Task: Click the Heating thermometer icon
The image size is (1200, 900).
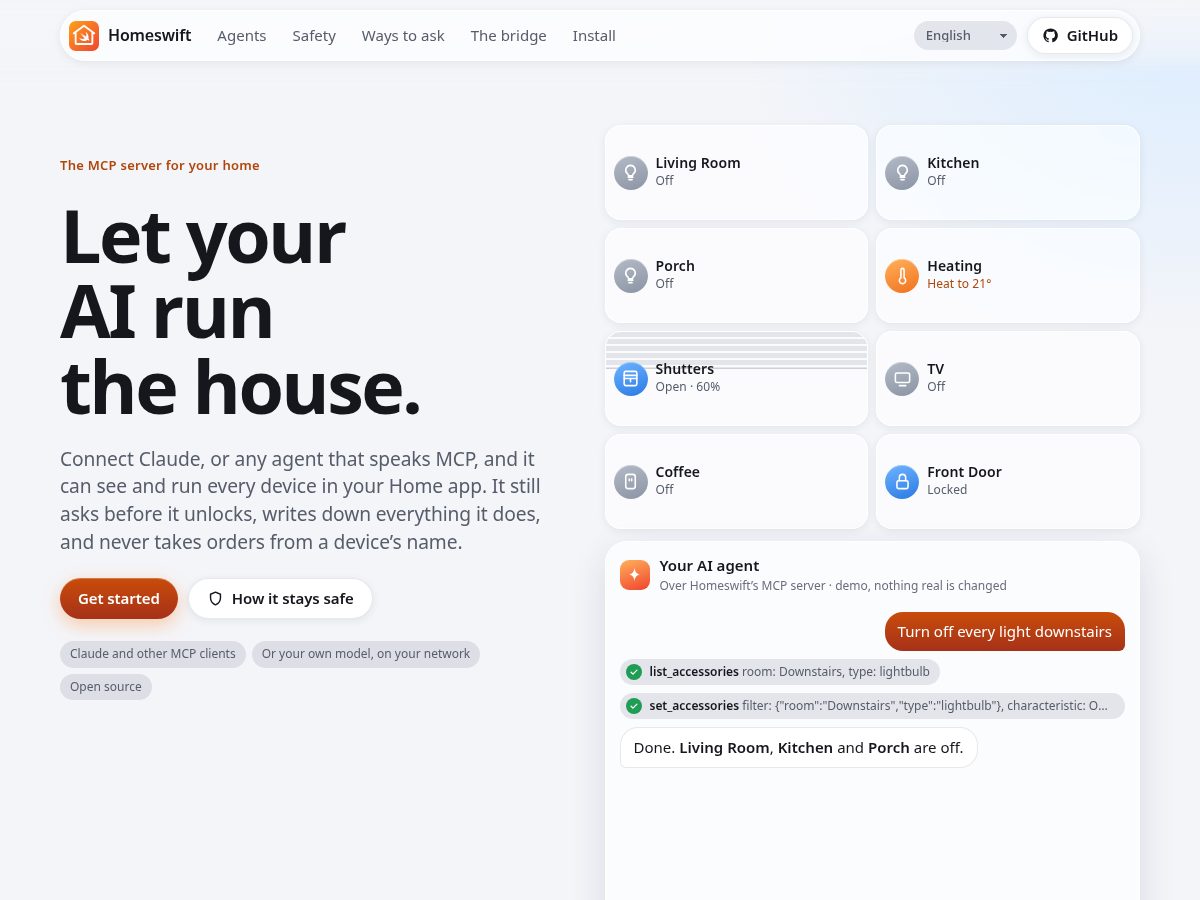Action: 902,276
